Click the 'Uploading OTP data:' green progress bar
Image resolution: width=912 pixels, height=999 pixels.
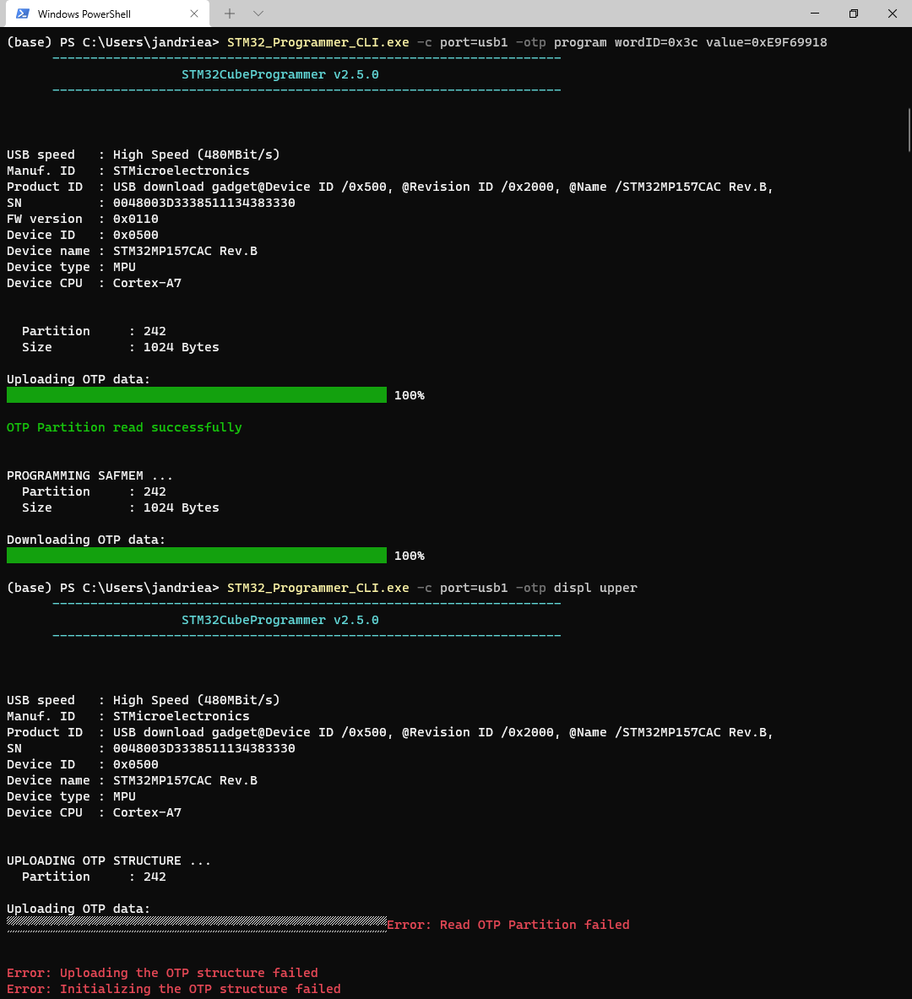pos(196,395)
